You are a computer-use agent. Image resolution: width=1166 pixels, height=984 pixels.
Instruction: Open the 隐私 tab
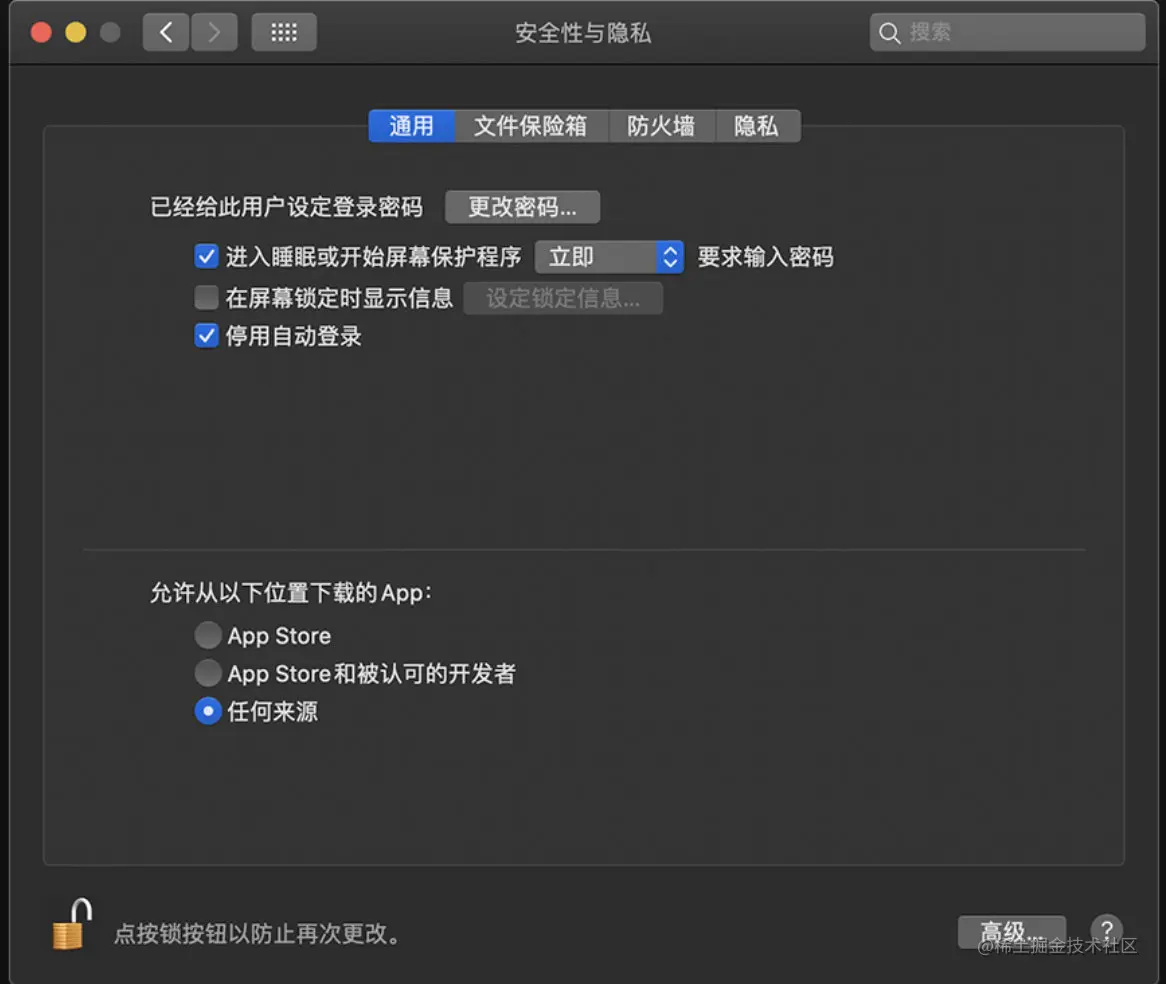pos(757,126)
